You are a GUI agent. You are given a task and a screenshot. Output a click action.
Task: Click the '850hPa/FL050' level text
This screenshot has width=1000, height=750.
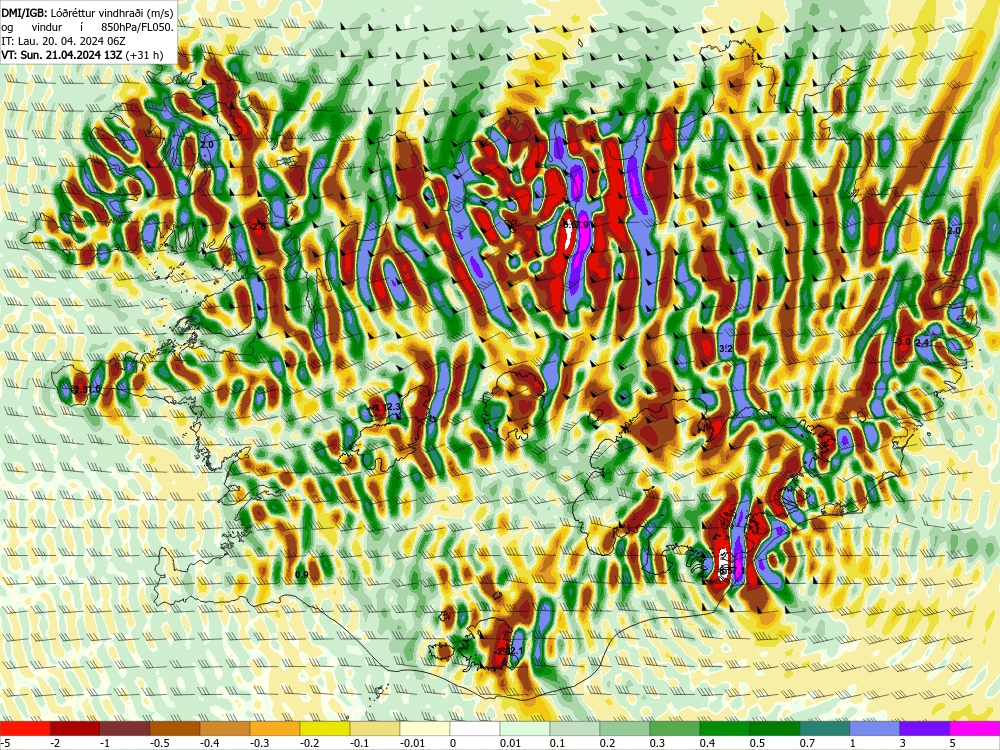[x=136, y=27]
